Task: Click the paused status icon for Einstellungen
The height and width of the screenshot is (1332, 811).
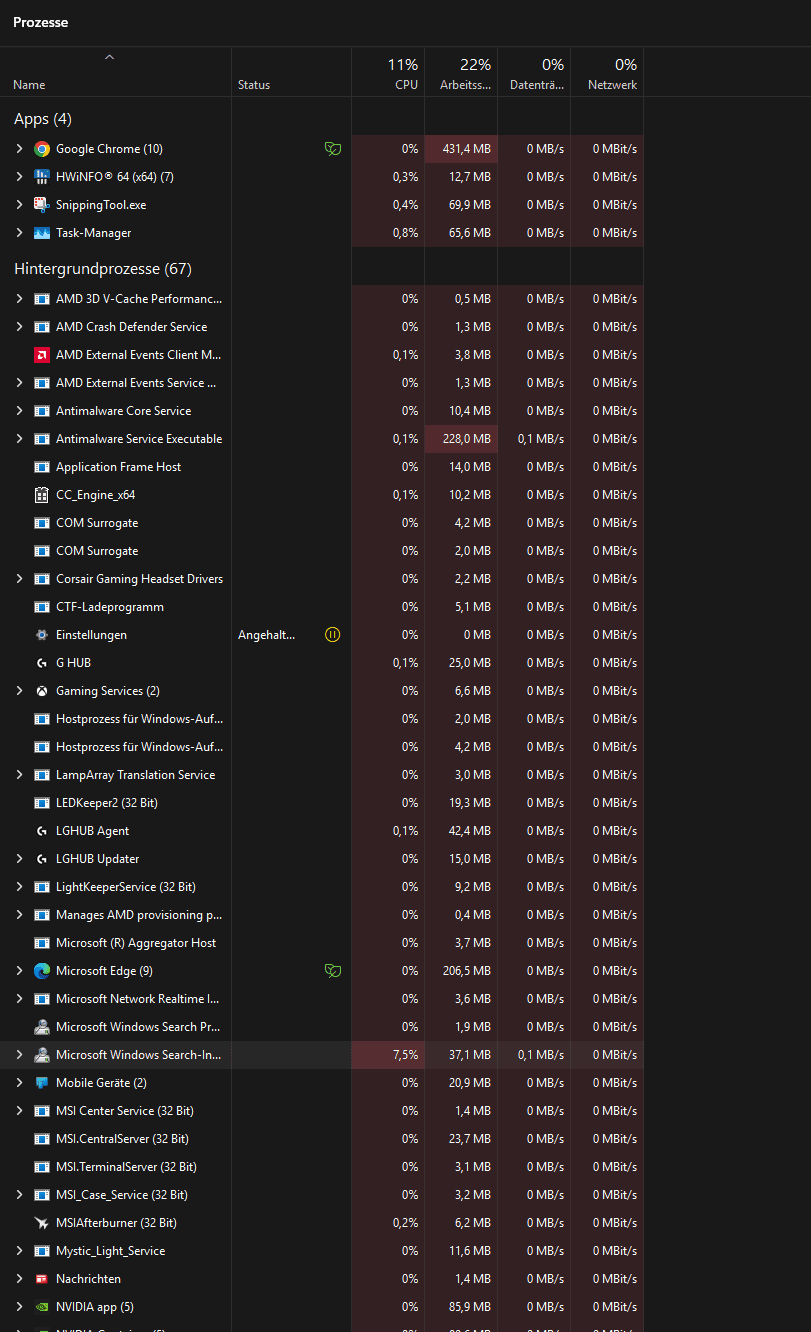Action: click(333, 635)
